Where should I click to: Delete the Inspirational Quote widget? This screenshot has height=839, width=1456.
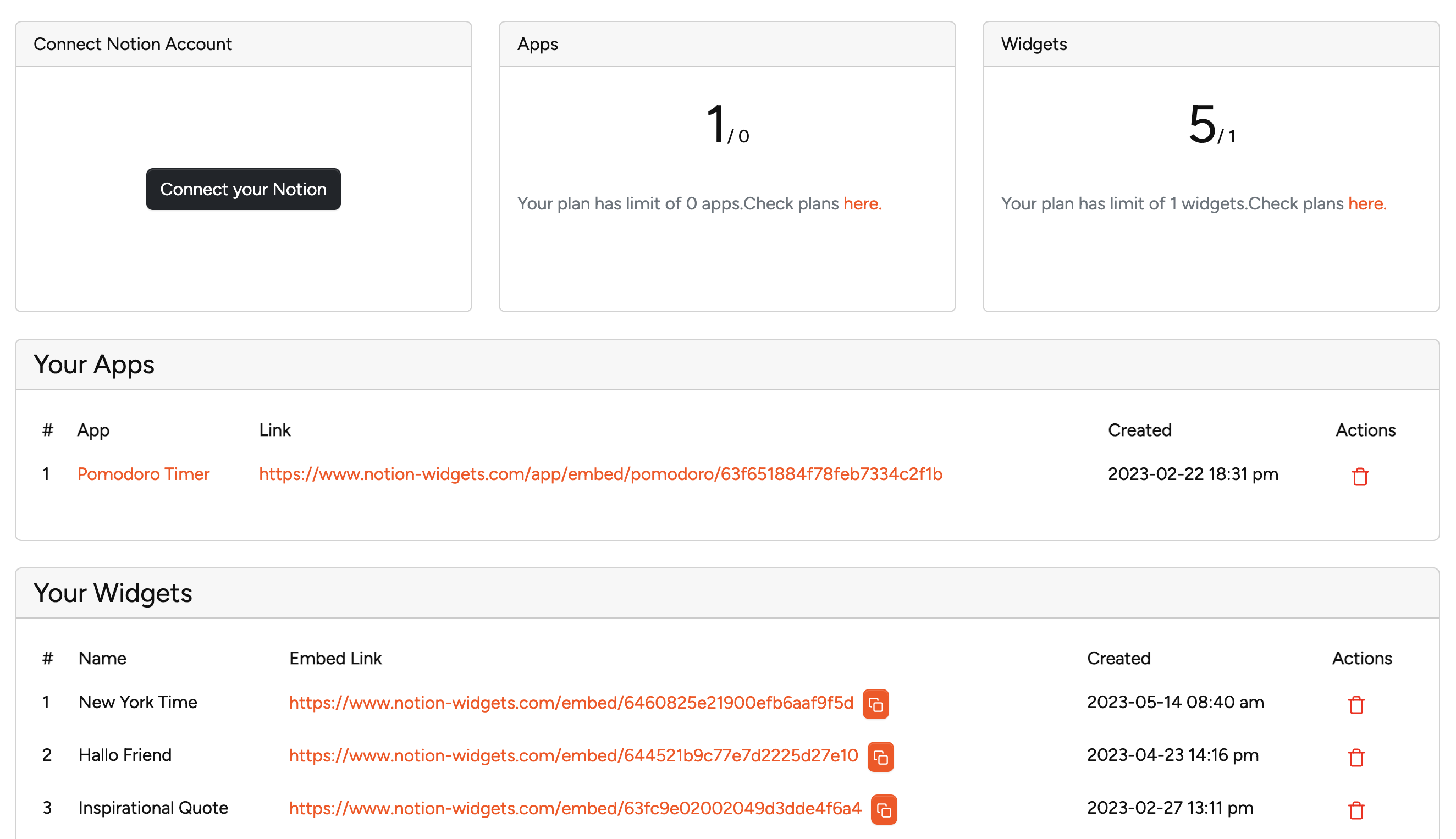click(x=1356, y=810)
